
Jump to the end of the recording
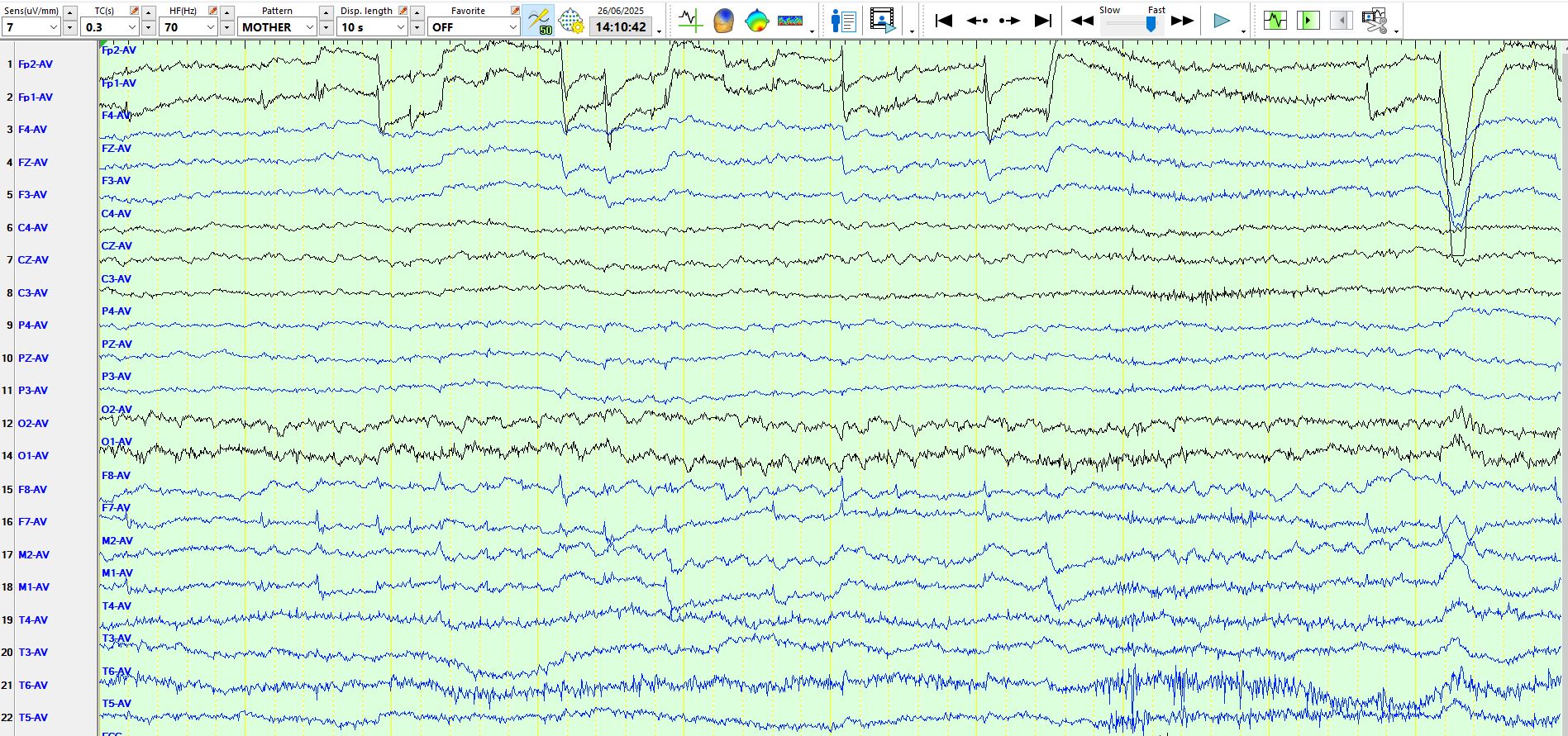point(1043,21)
